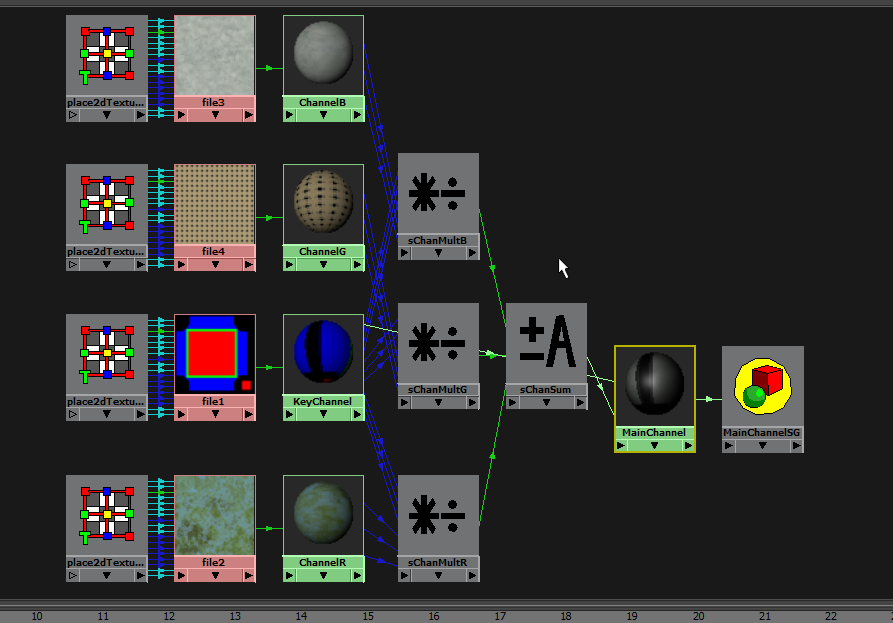Select the file3 texture swatch
The width and height of the screenshot is (893, 623).
click(x=215, y=56)
